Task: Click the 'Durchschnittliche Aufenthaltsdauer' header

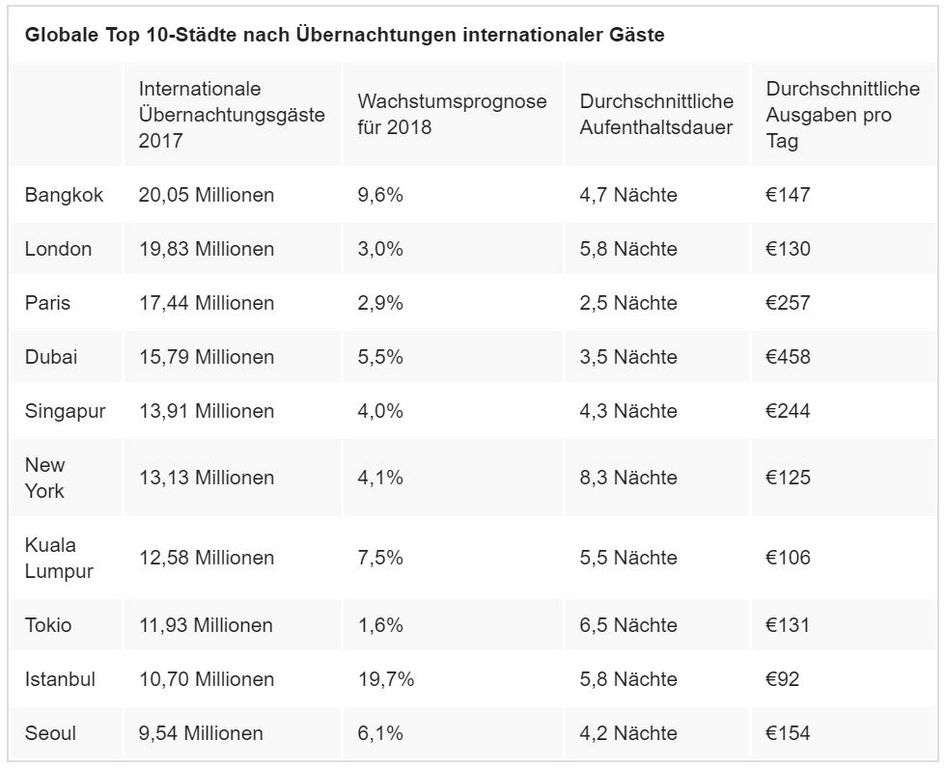Action: coord(656,115)
